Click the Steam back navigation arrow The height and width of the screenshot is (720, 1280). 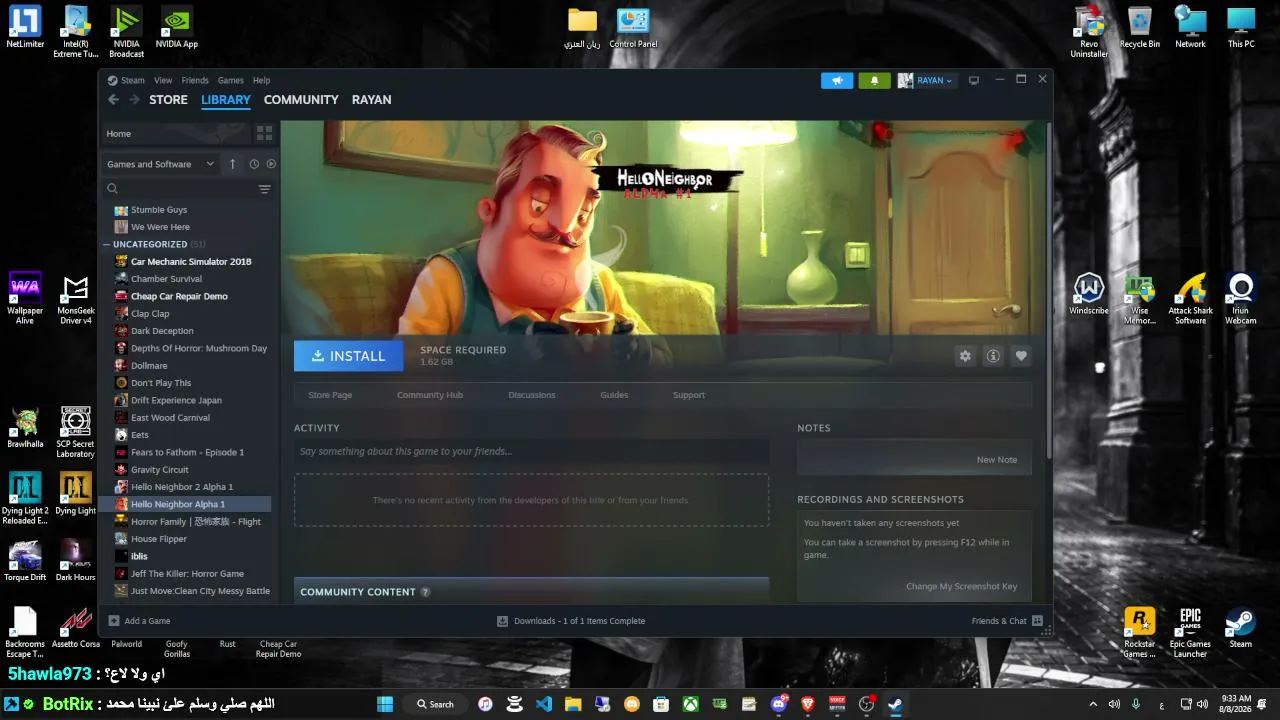point(113,100)
